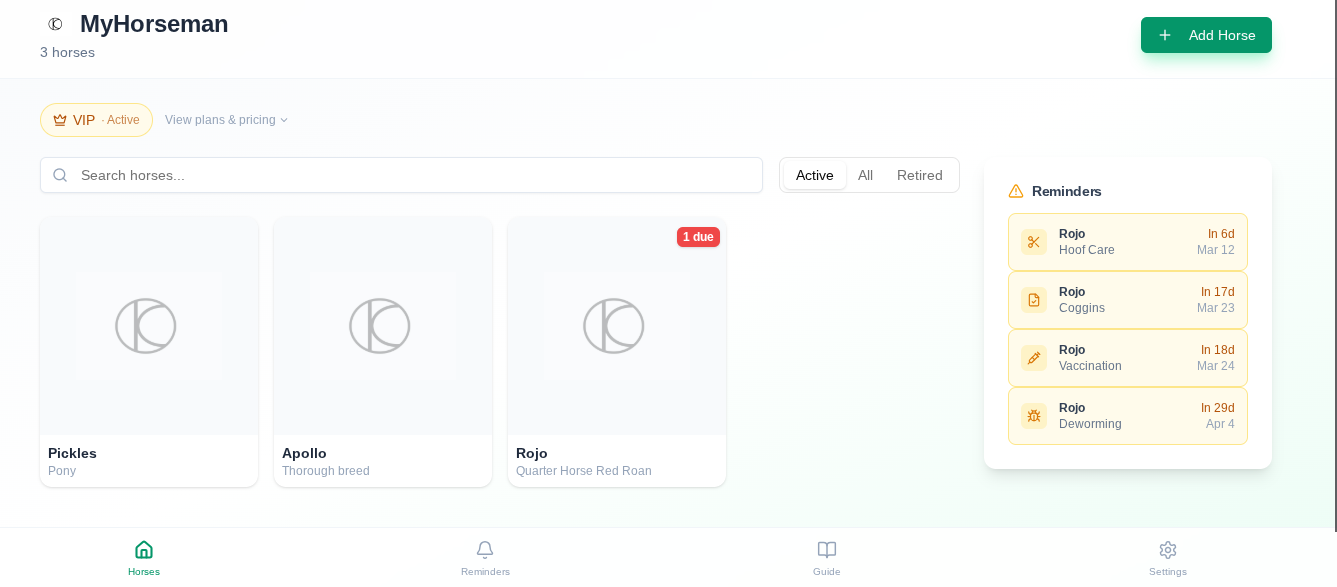Expand View plans & pricing

coord(227,120)
